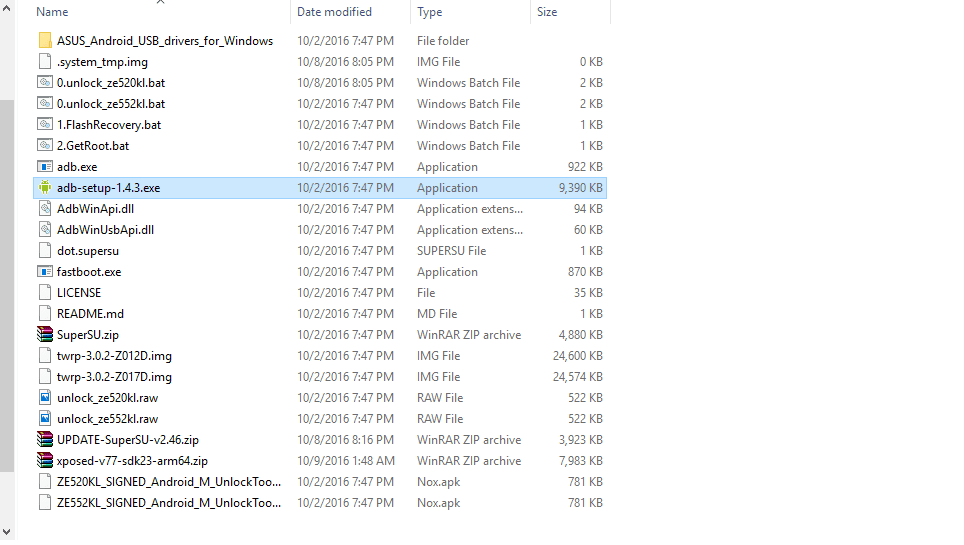Select the ASUS_Android_USB_drivers_for_Windows folder icon
Screen dimensions: 964x545
click(45, 41)
